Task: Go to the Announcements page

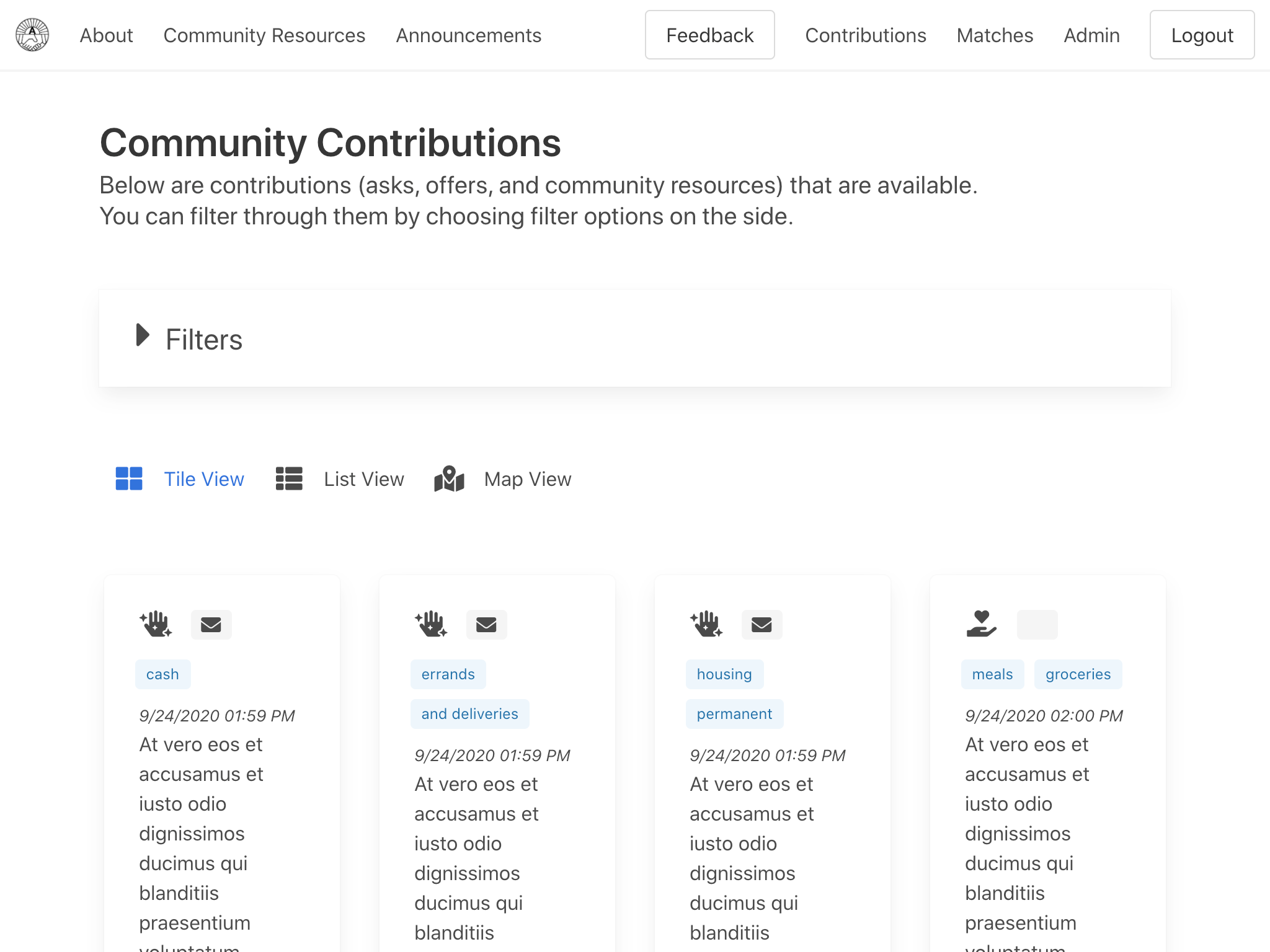Action: [x=468, y=35]
